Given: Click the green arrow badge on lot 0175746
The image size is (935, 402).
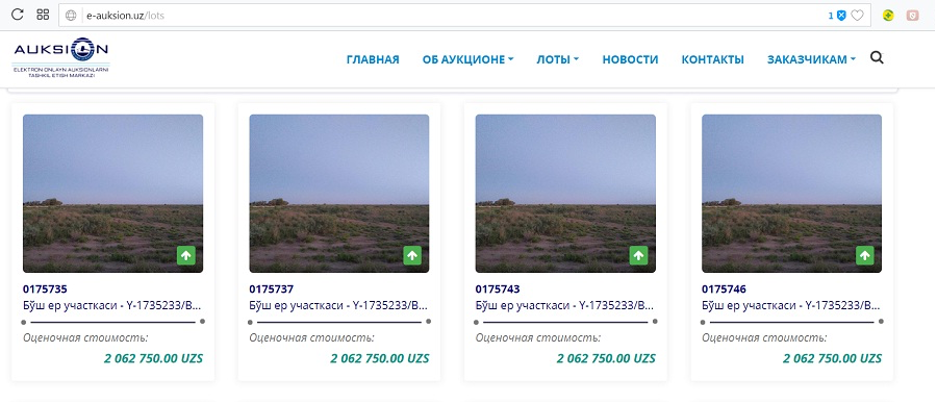Looking at the screenshot, I should click(865, 256).
